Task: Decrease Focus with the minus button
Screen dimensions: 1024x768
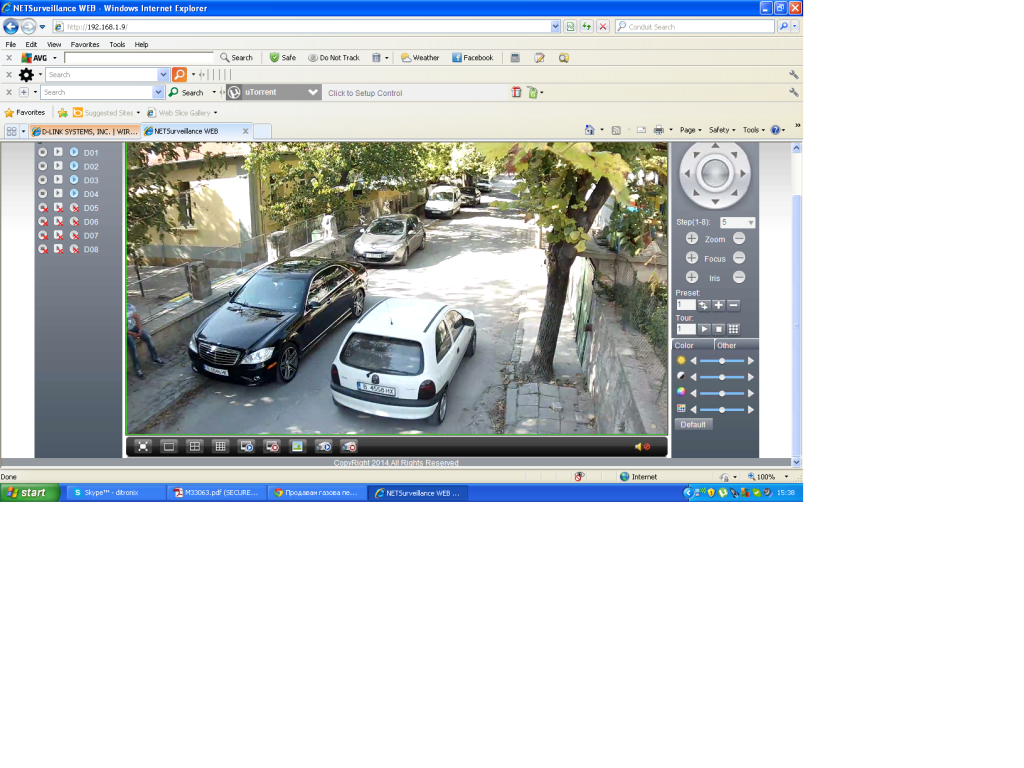Action: (739, 258)
